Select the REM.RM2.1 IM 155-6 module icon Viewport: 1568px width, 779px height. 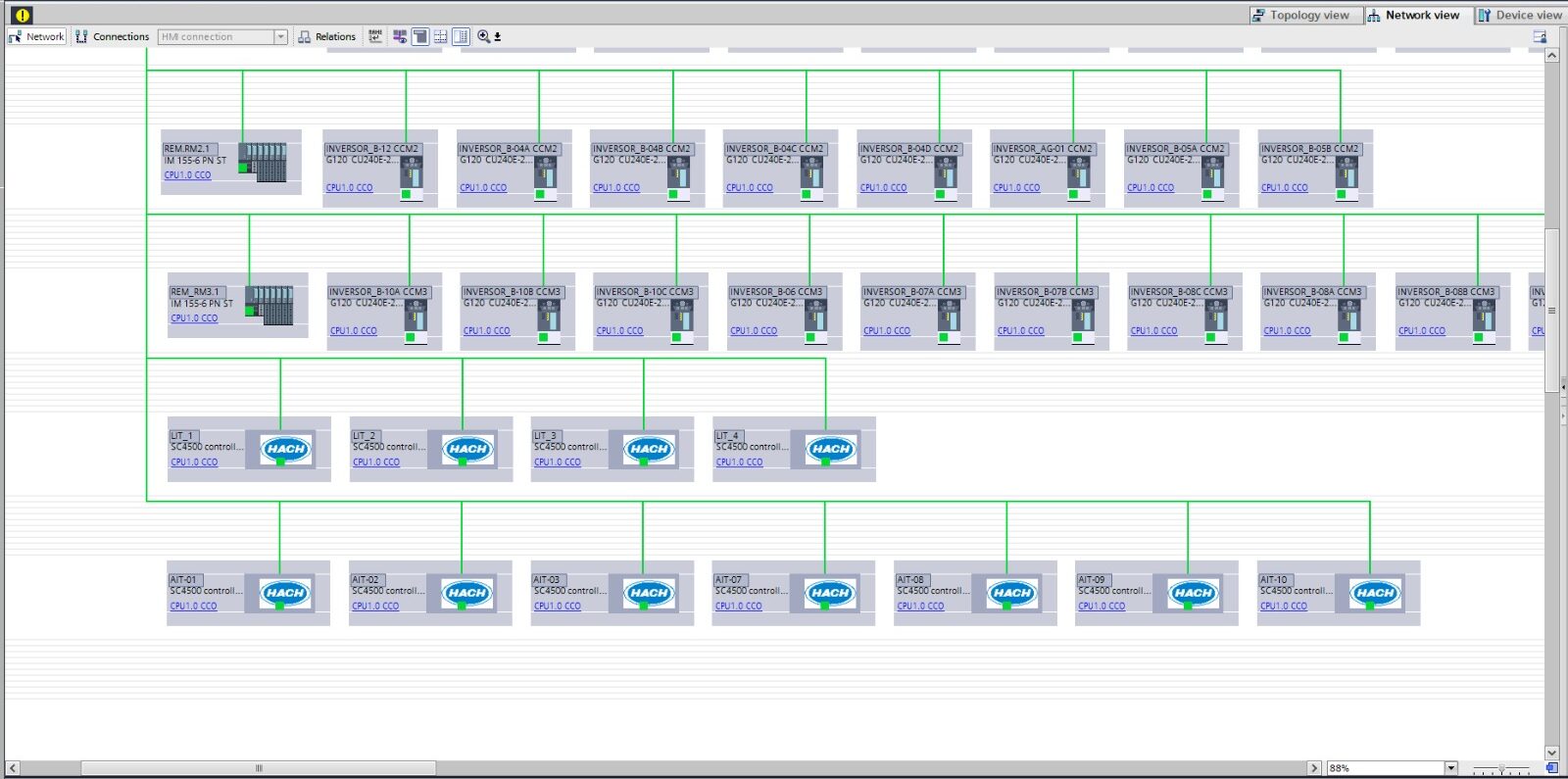(263, 162)
